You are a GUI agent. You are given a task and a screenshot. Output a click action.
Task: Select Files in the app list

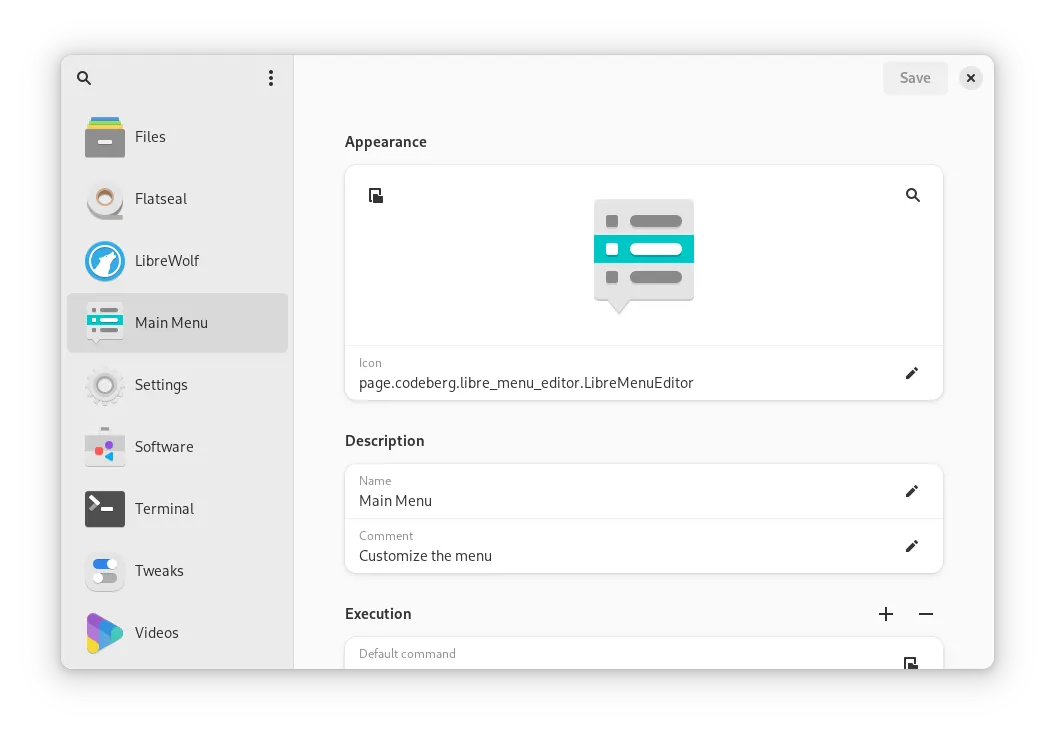pyautogui.click(x=178, y=137)
